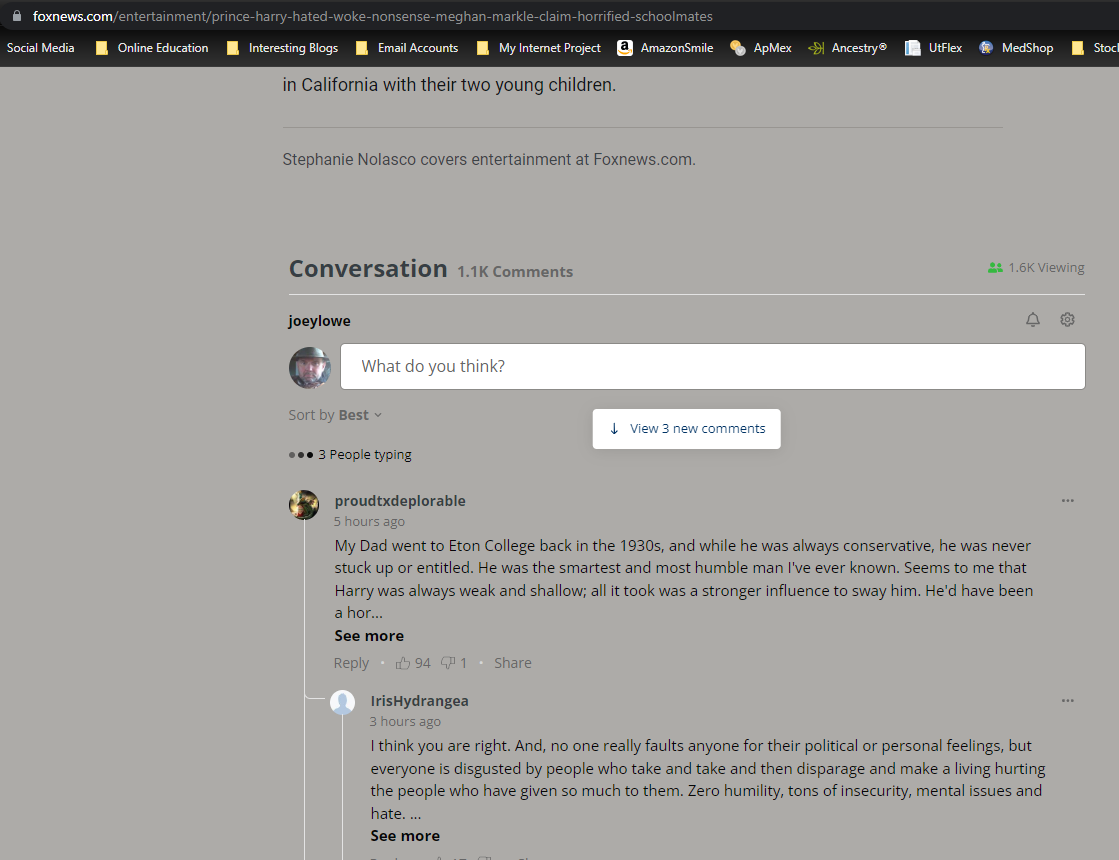Click the What do you think comment box

tap(712, 366)
